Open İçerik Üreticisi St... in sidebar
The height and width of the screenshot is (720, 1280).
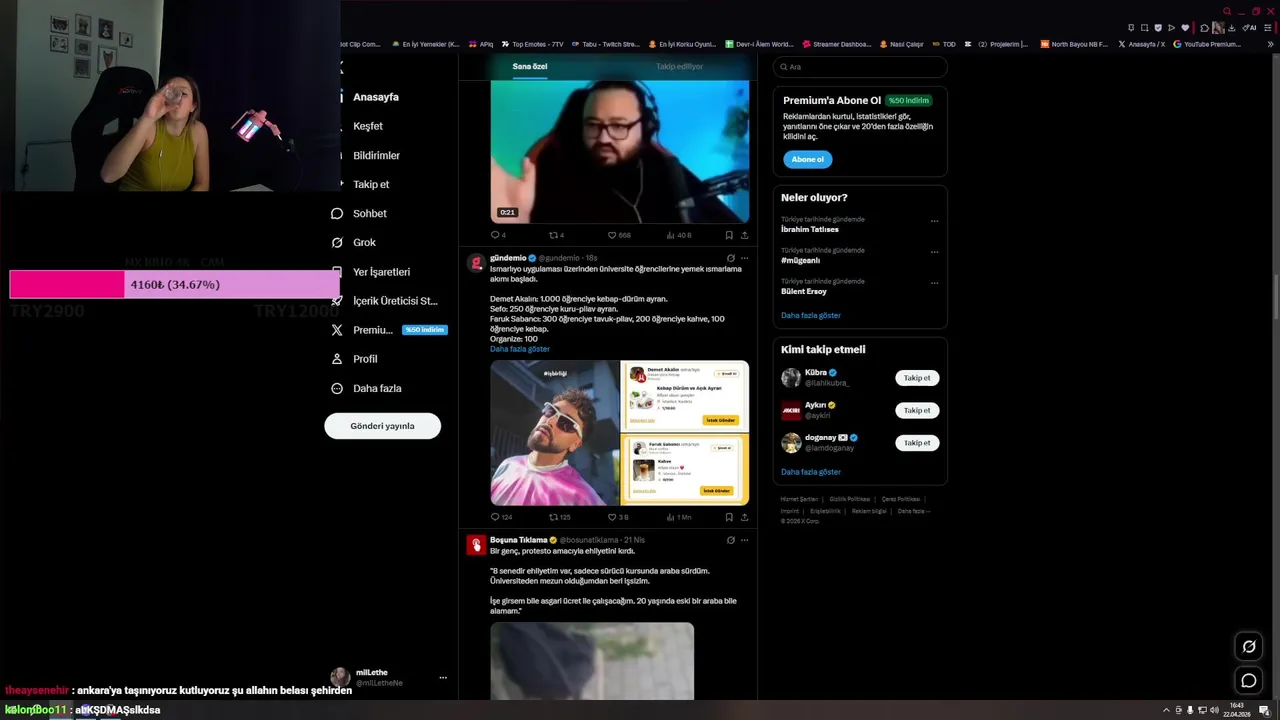[x=395, y=301]
